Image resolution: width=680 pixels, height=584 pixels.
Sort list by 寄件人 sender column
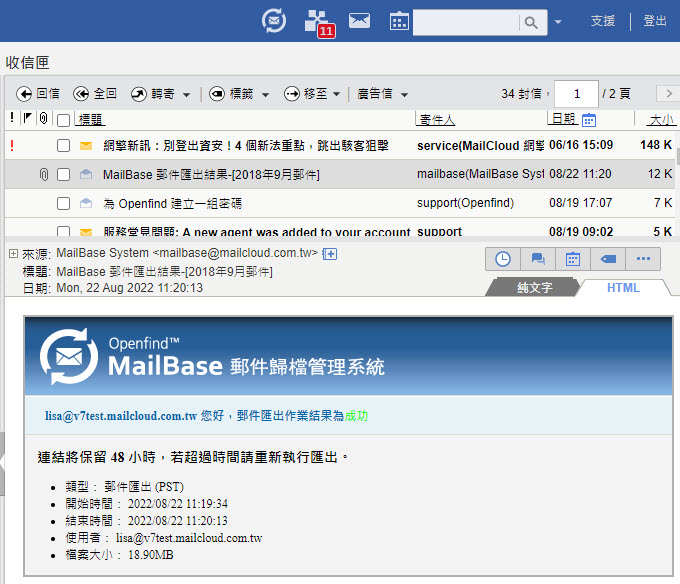437,120
